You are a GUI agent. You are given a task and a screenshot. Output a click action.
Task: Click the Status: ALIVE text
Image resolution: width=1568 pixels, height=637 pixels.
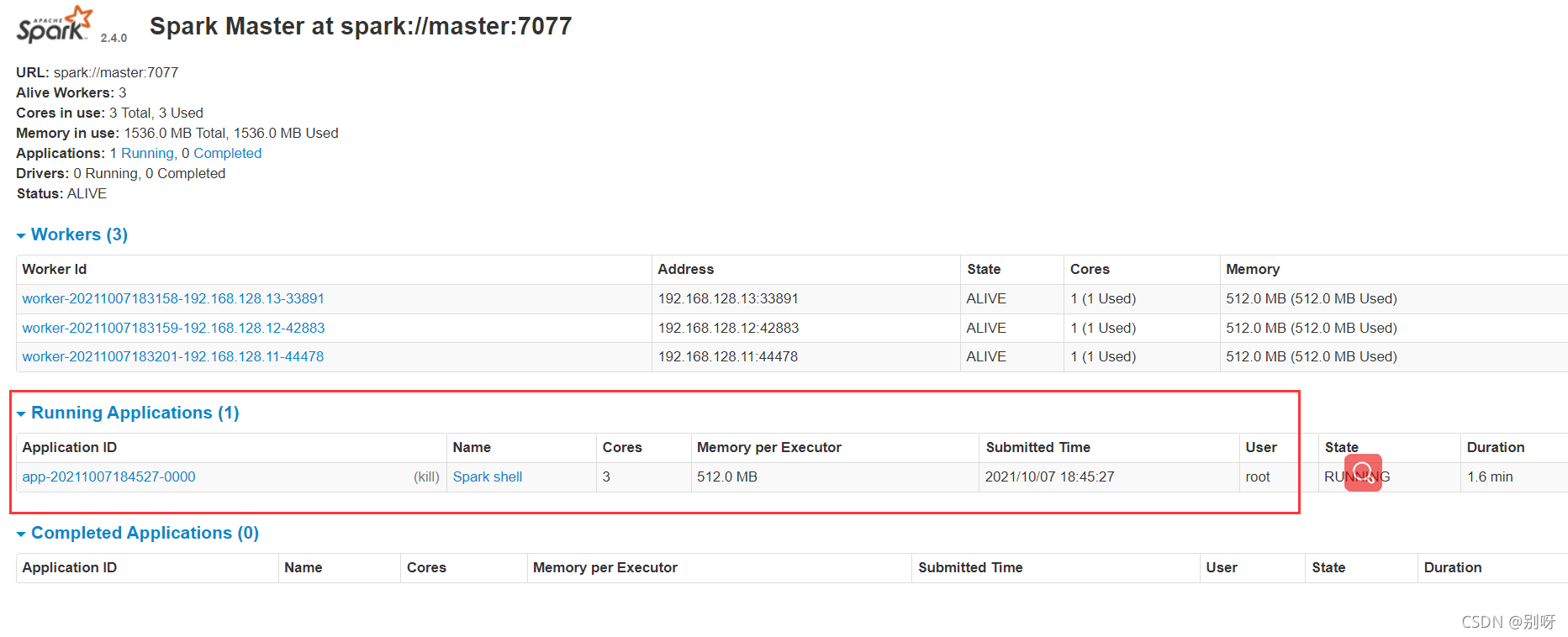point(61,193)
